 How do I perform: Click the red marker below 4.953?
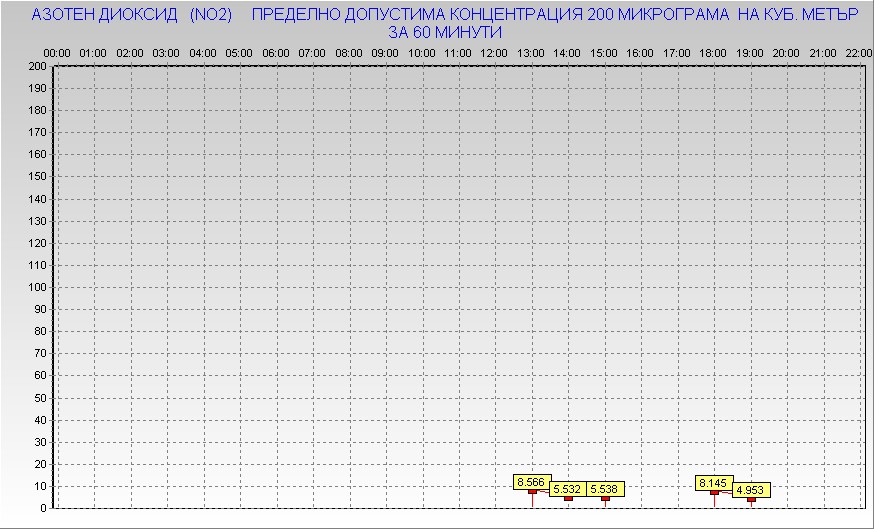[751, 499]
